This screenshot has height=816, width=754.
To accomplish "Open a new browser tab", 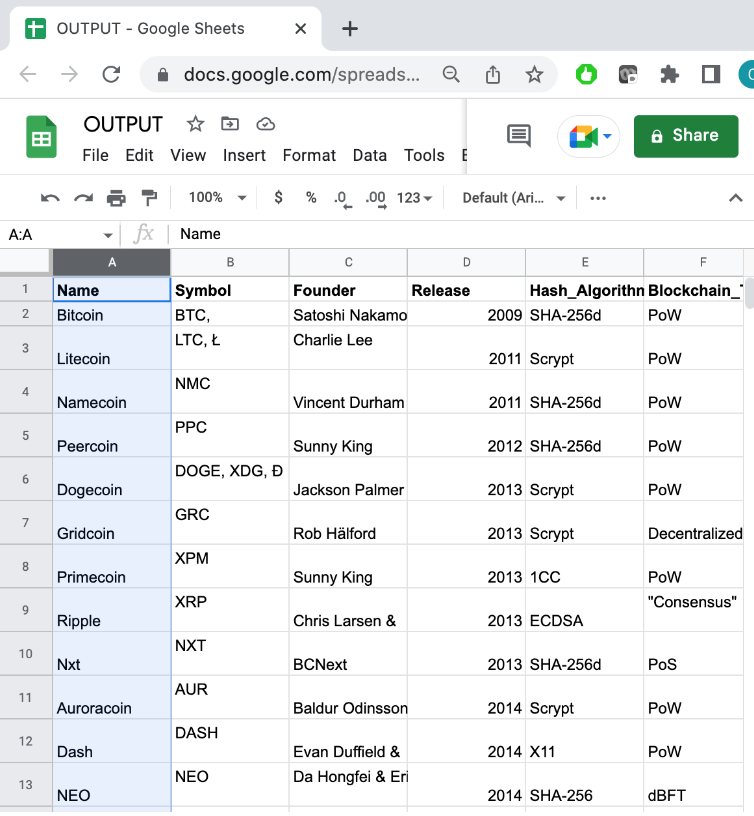I will pos(350,29).
